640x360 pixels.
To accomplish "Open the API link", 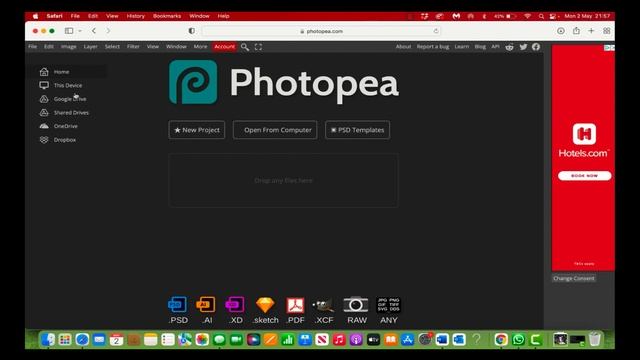I will click(x=495, y=47).
